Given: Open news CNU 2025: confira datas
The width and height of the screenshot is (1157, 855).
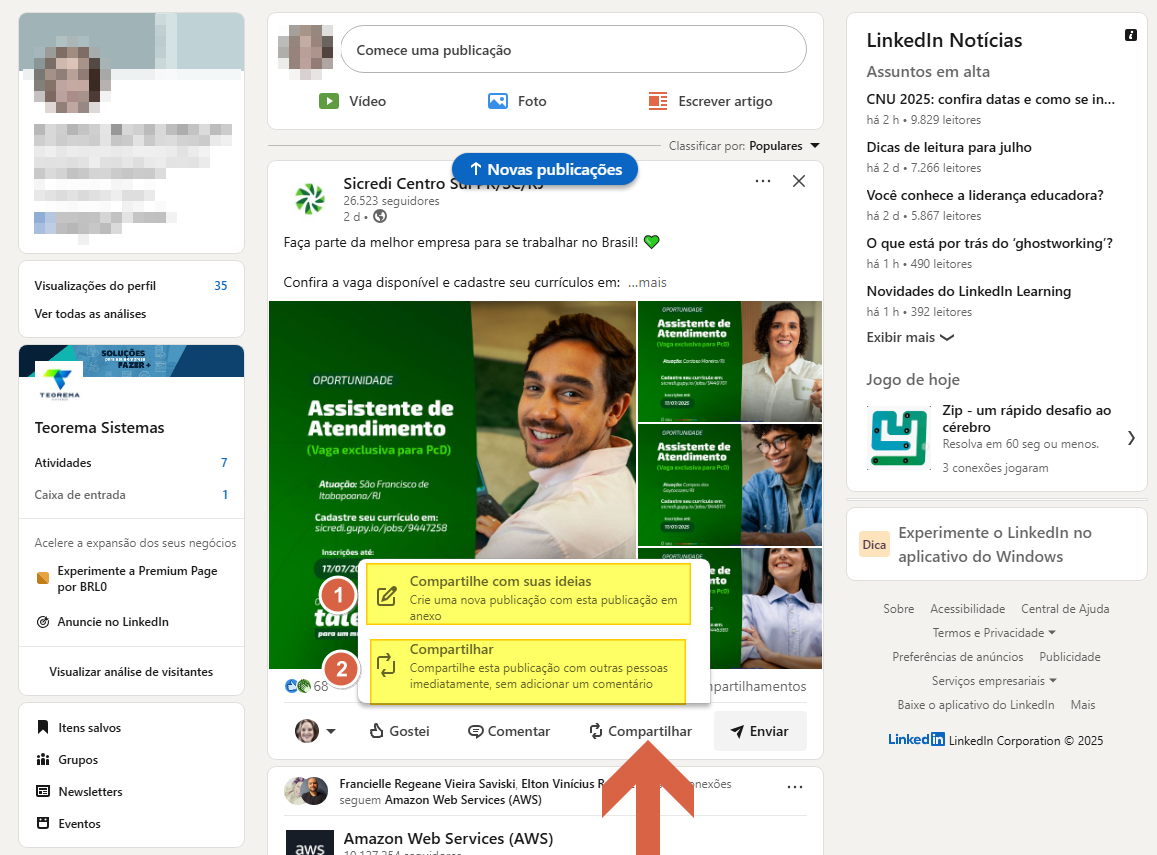Looking at the screenshot, I should tap(990, 99).
